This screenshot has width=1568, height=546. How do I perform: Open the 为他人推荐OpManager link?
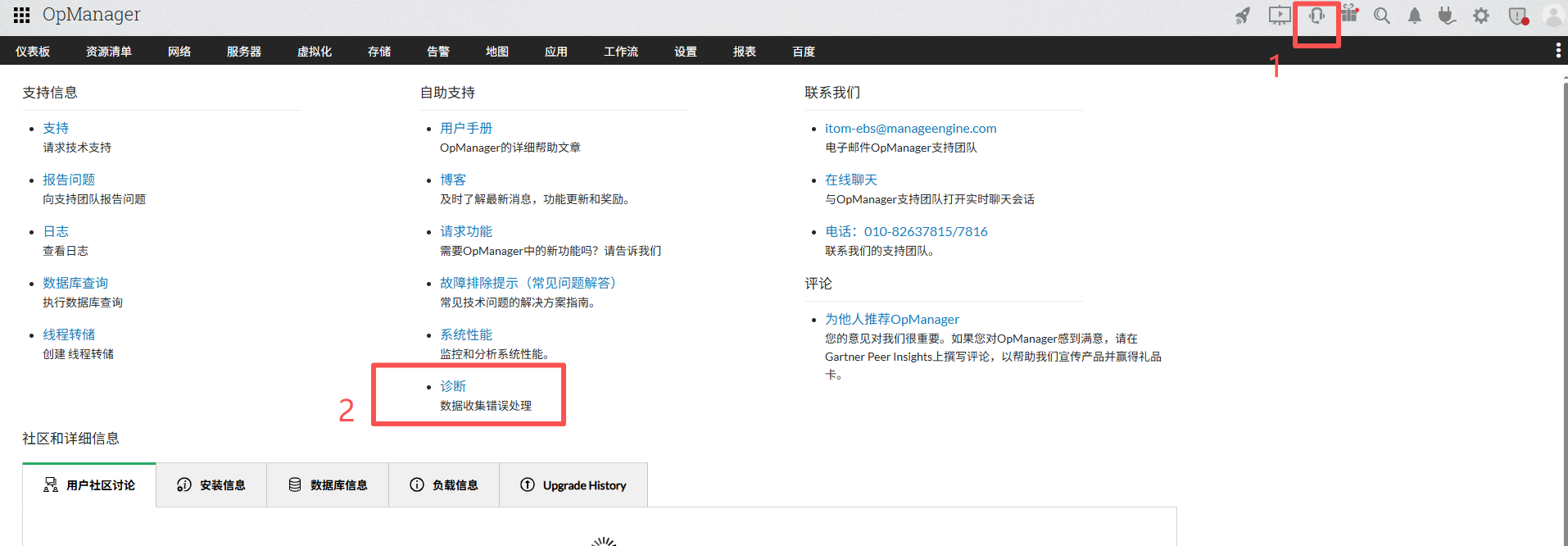[891, 320]
